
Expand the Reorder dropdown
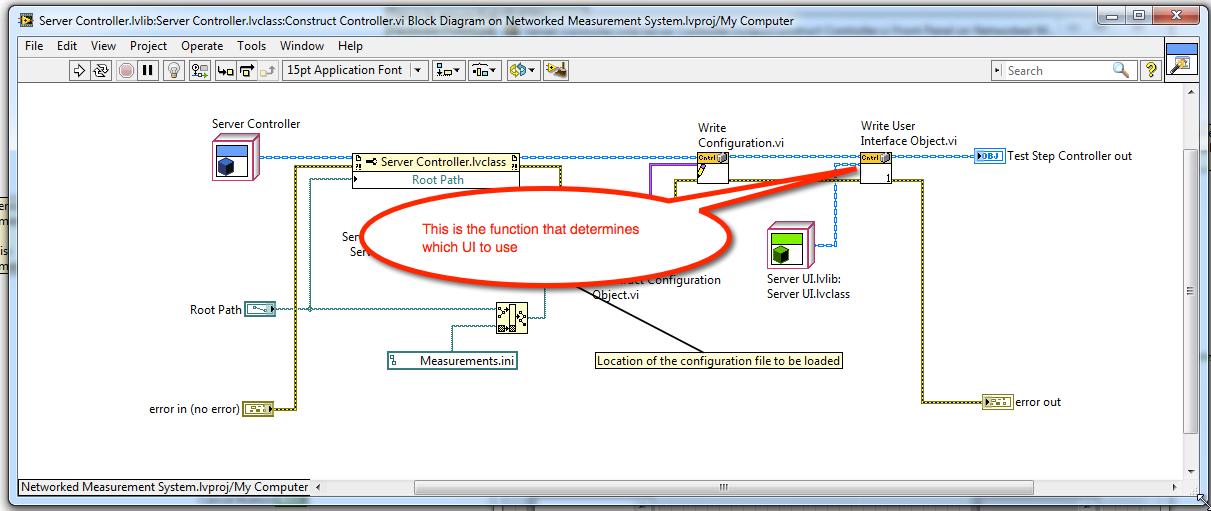tap(523, 70)
